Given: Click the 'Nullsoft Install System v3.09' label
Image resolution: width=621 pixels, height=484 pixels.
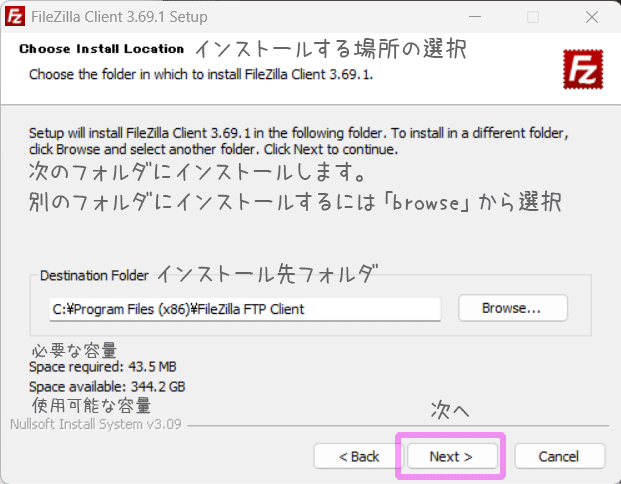Looking at the screenshot, I should tap(95, 424).
